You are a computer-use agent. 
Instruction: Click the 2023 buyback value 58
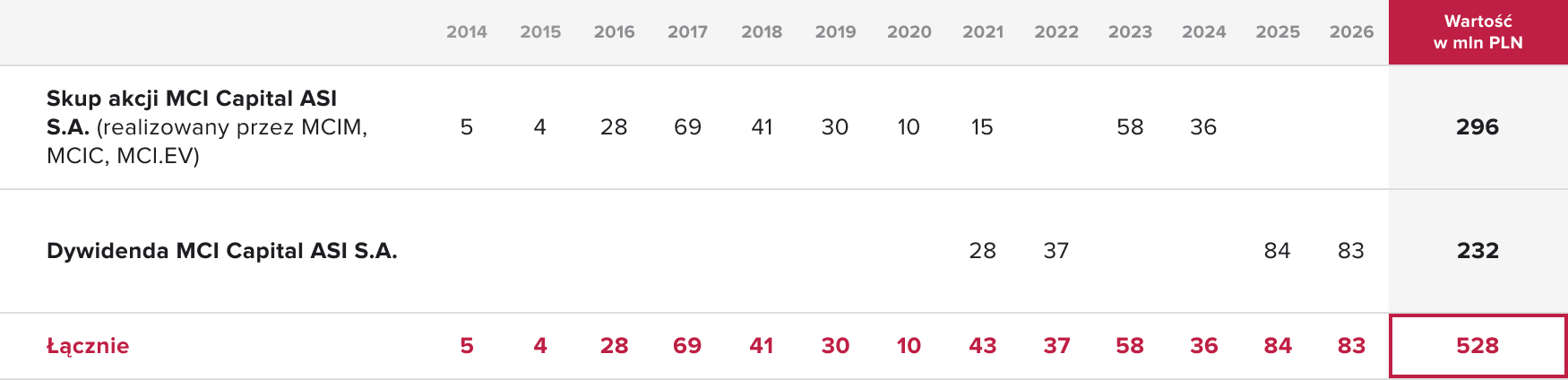click(1130, 127)
